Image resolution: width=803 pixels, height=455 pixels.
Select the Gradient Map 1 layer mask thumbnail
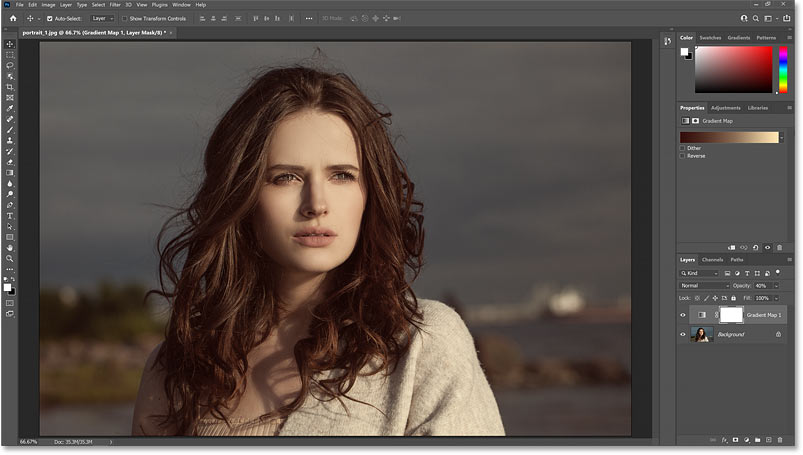tap(731, 315)
